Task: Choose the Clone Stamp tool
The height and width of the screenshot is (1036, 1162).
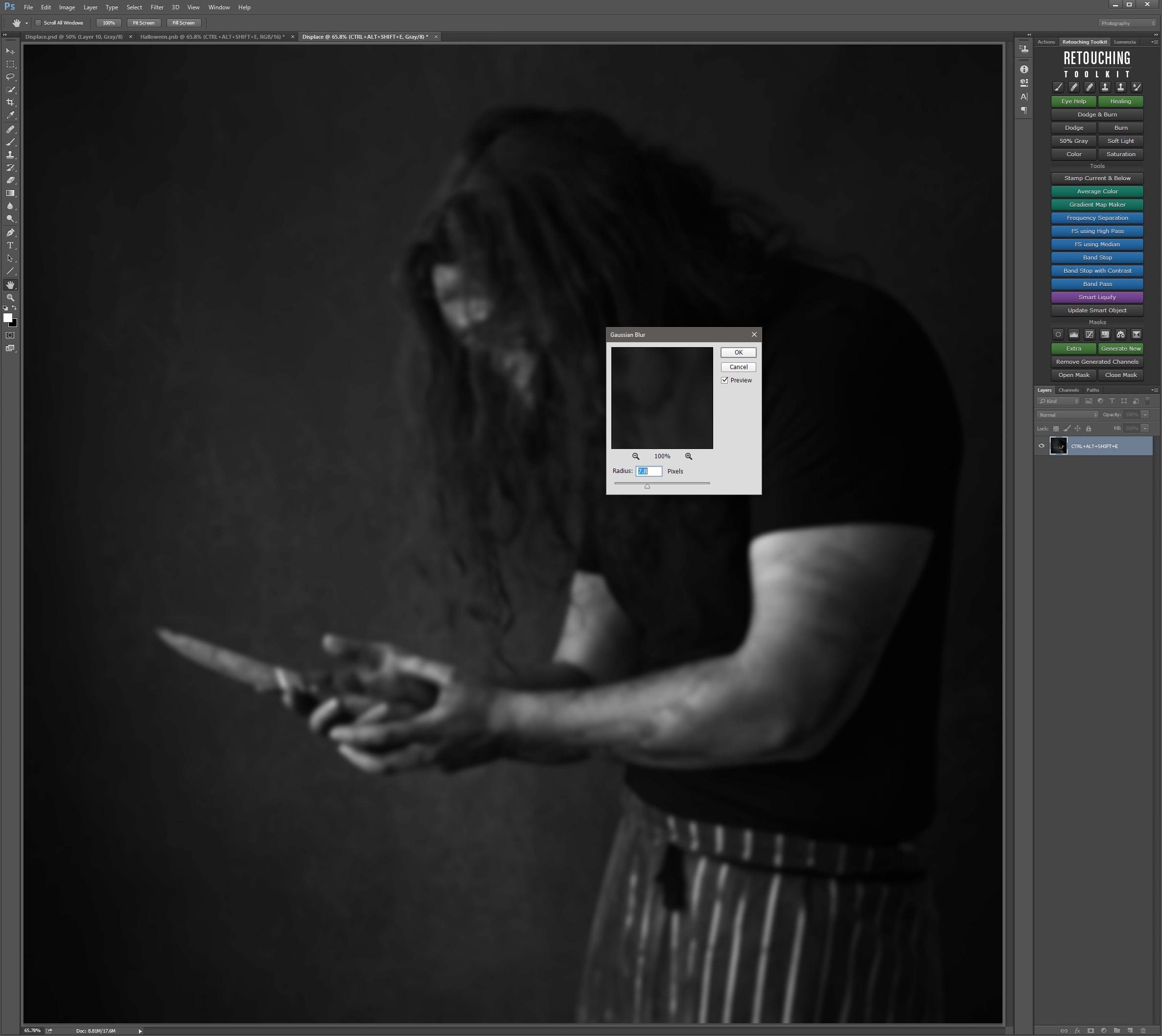Action: point(10,155)
